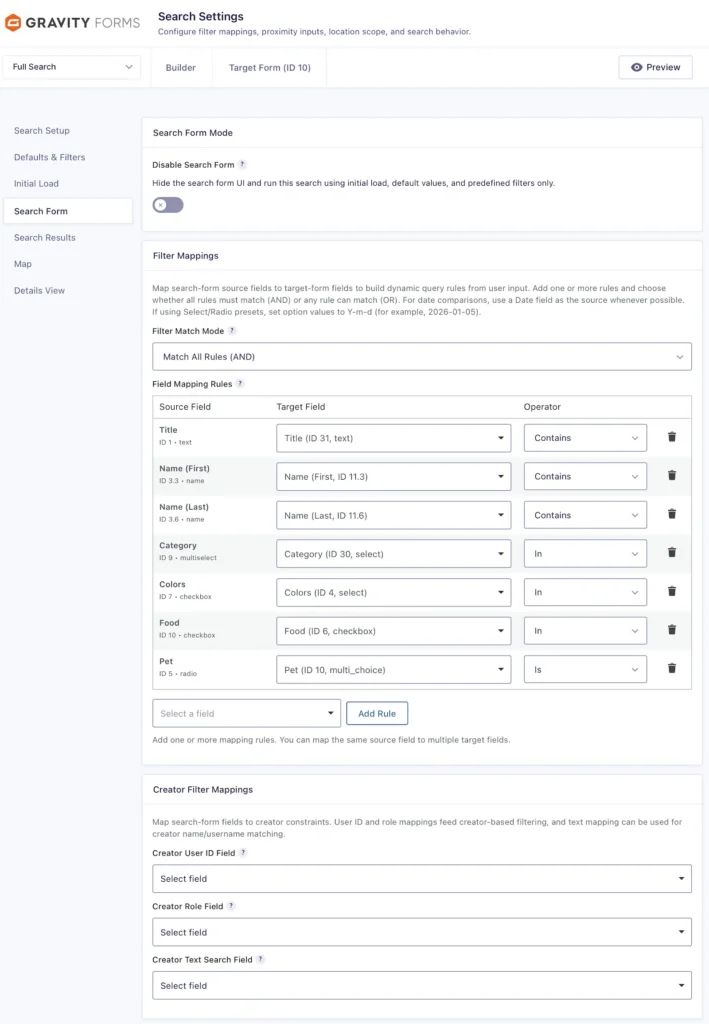Viewport: 709px width, 1024px height.
Task: Go to Search Results section
Action: [45, 238]
